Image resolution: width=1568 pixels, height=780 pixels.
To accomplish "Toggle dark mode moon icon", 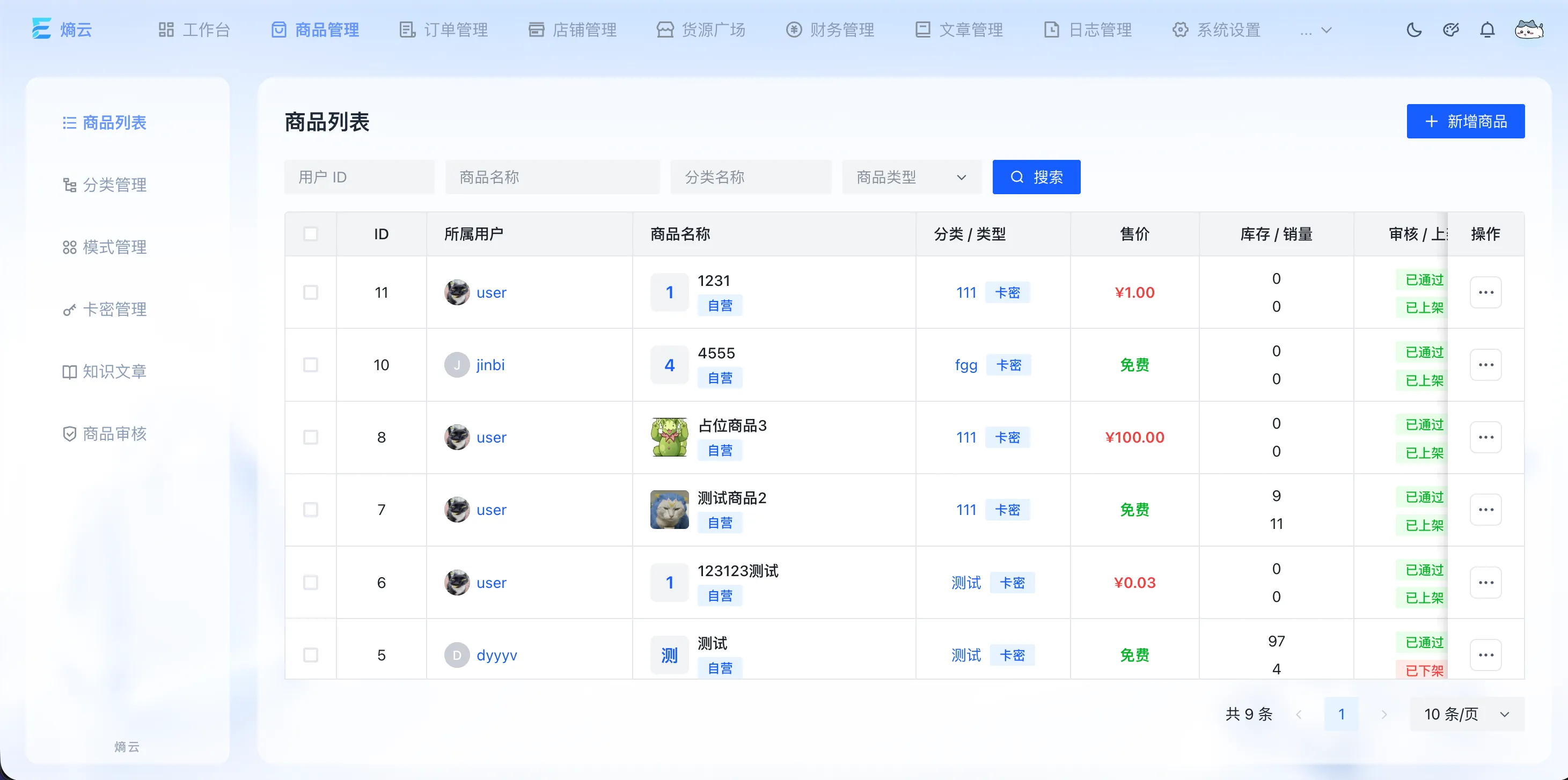I will pyautogui.click(x=1413, y=29).
